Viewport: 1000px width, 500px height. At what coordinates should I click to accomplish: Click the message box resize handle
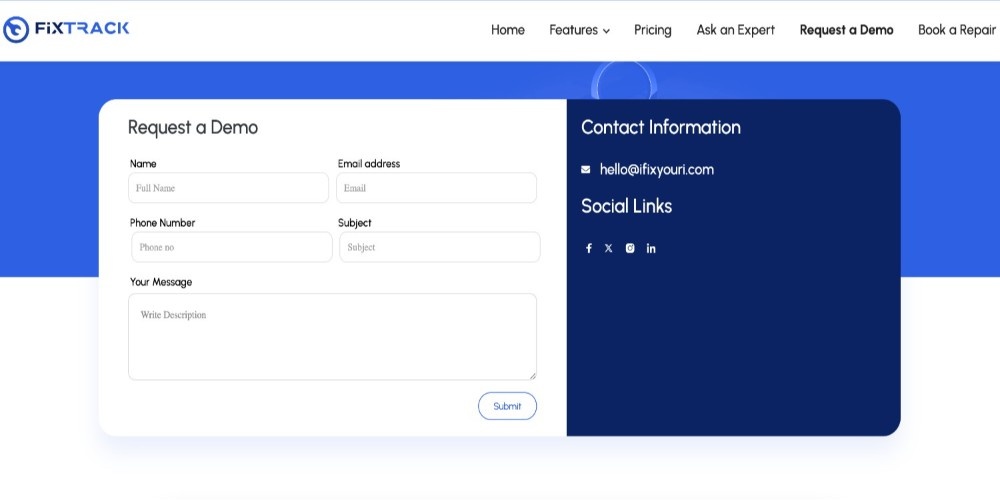[x=532, y=375]
